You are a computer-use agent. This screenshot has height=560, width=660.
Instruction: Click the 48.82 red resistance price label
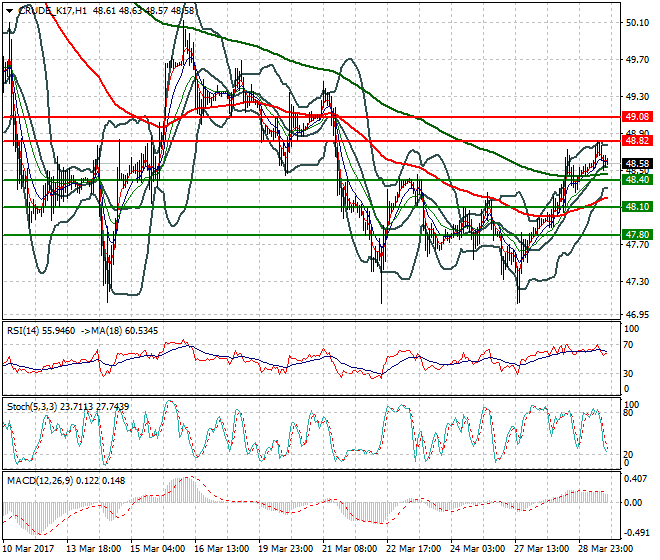click(x=637, y=141)
